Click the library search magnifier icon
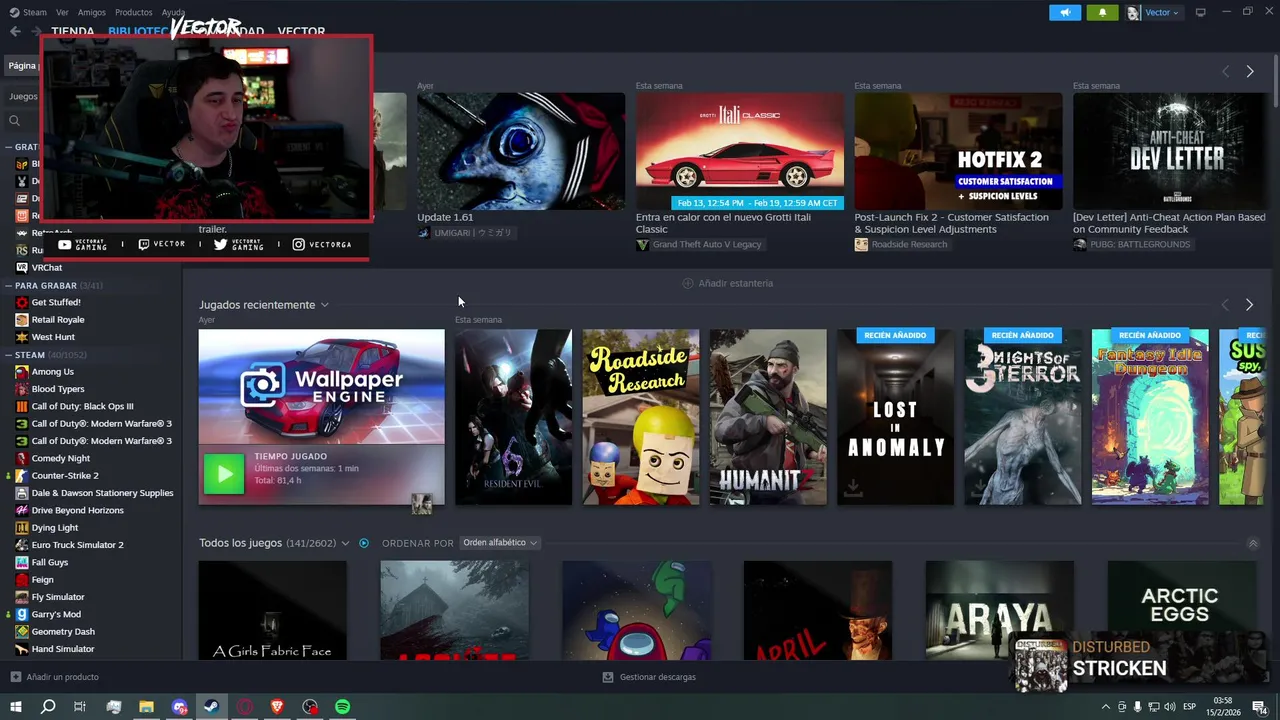 coord(14,121)
